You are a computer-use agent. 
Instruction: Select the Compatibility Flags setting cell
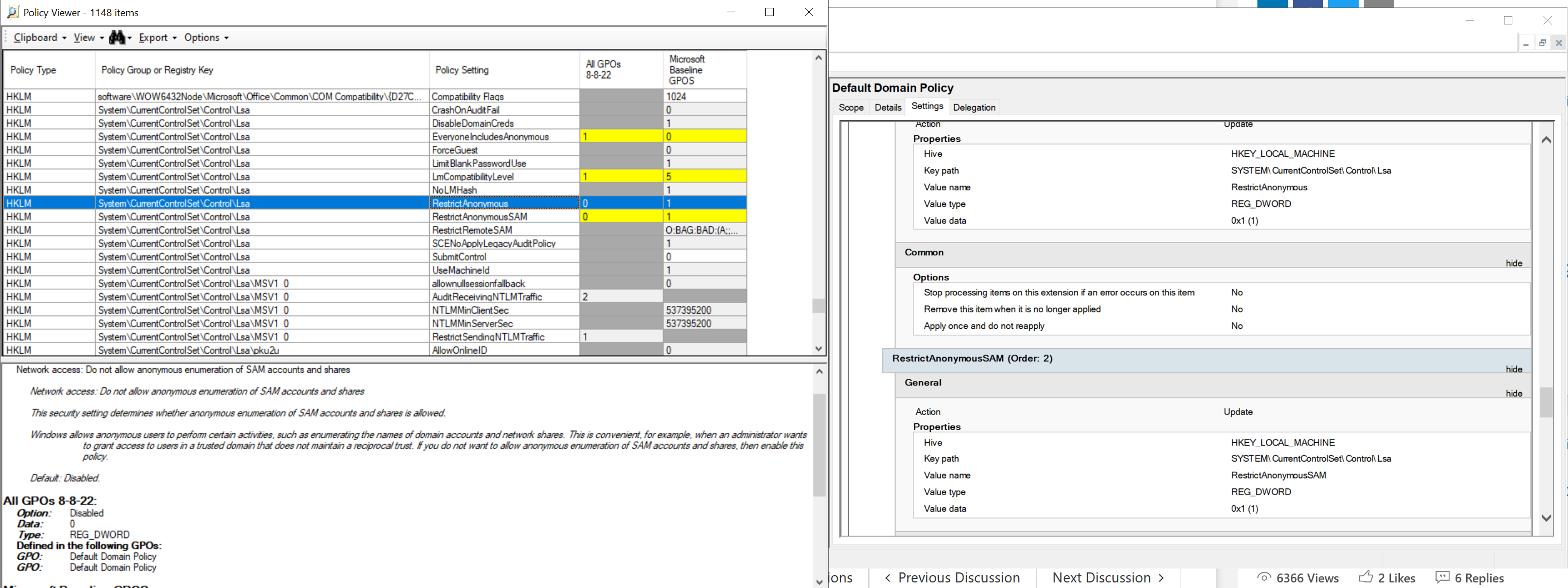[x=505, y=97]
